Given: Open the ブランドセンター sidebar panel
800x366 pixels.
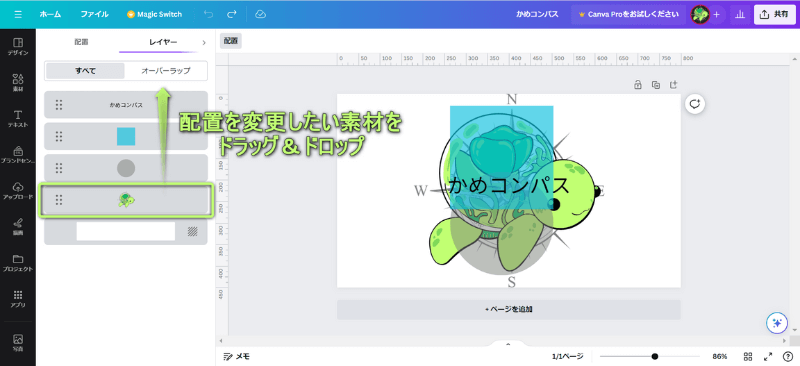Looking at the screenshot, I should pos(18,154).
